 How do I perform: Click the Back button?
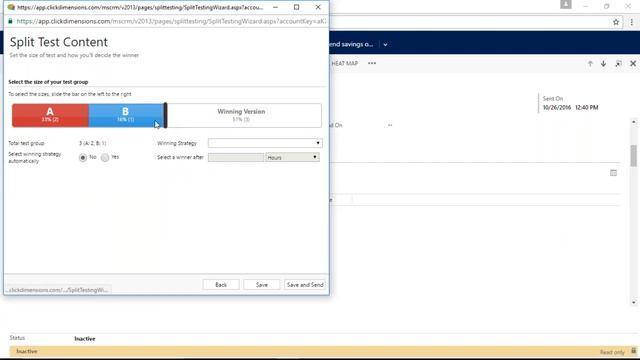pyautogui.click(x=221, y=284)
